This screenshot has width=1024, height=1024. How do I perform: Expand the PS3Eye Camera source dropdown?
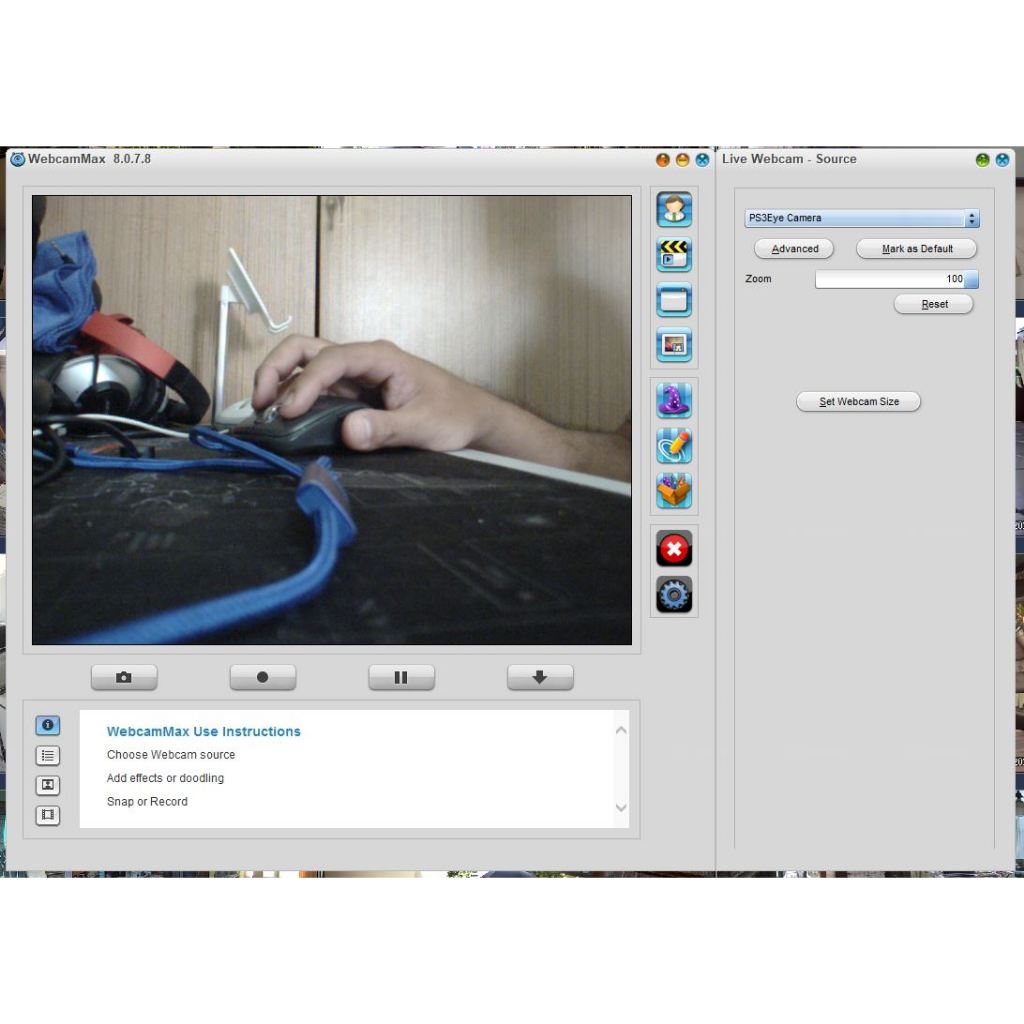click(861, 218)
